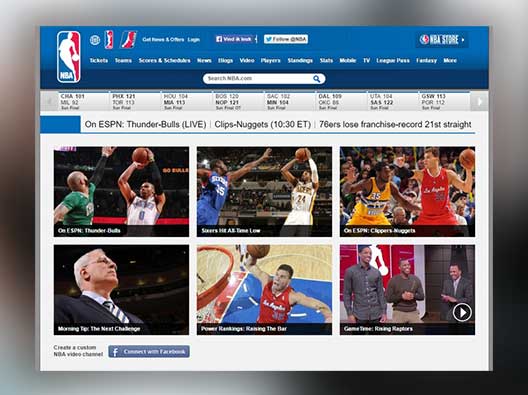Open the BOS 120 NOP 121 score
The height and width of the screenshot is (395, 528).
[238, 101]
